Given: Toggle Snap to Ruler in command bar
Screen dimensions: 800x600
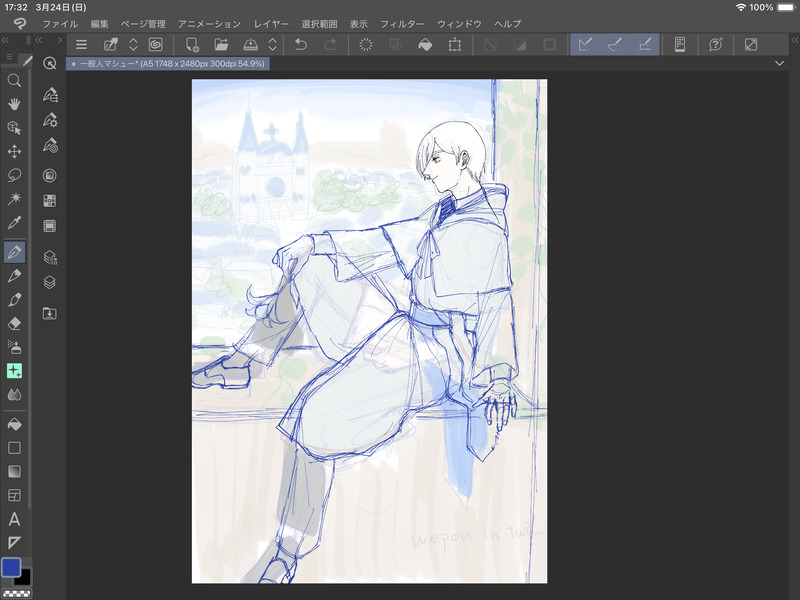Looking at the screenshot, I should point(585,44).
